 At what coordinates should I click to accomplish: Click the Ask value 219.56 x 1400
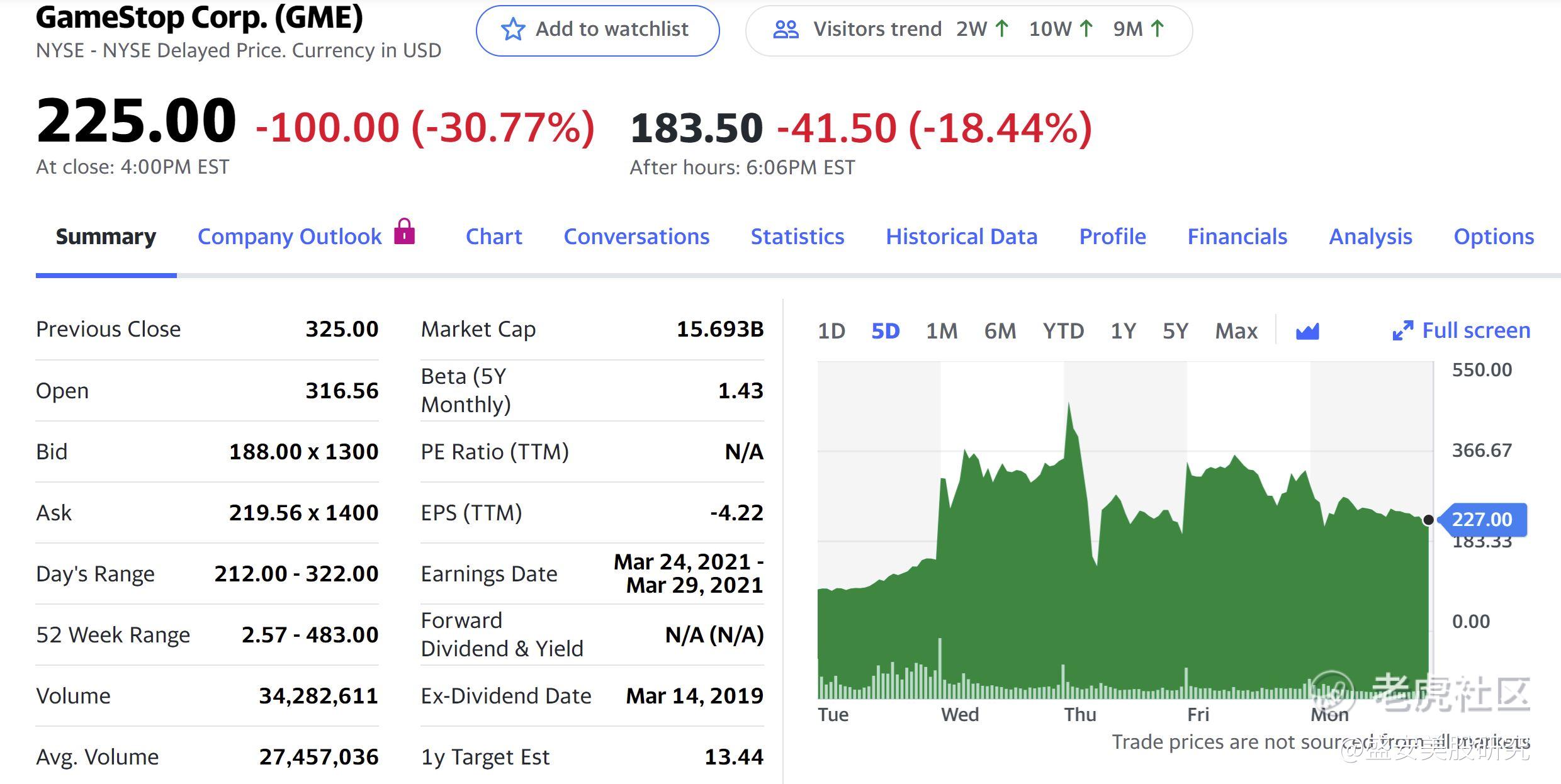pyautogui.click(x=303, y=513)
